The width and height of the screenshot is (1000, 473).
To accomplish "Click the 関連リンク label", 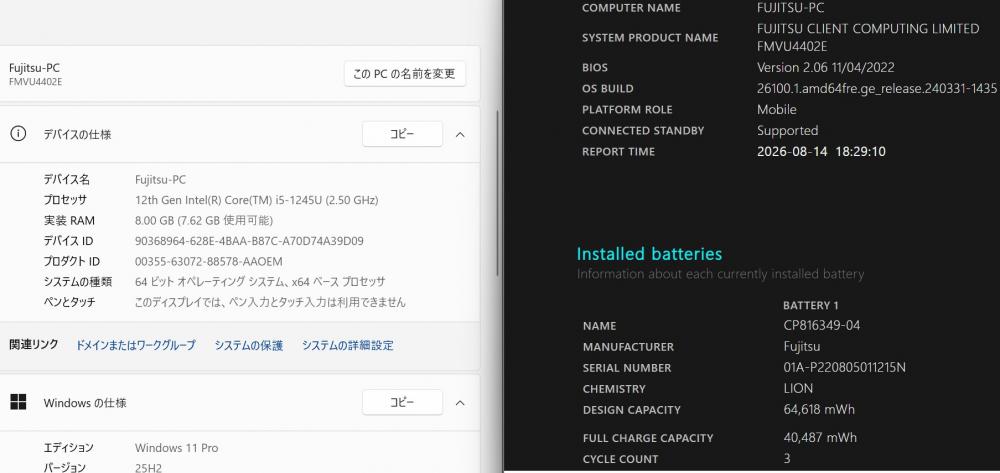I will point(34,345).
